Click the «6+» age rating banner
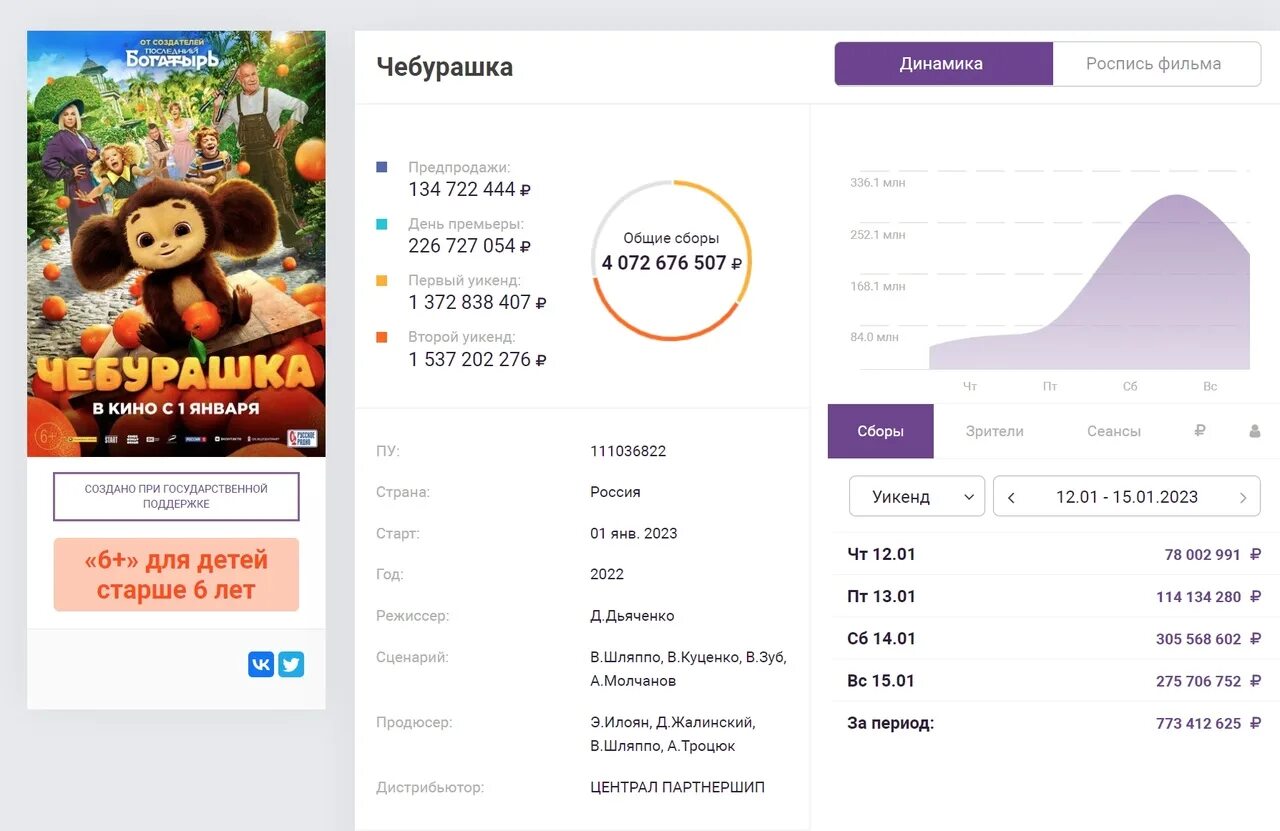The height and width of the screenshot is (831, 1280). [176, 574]
